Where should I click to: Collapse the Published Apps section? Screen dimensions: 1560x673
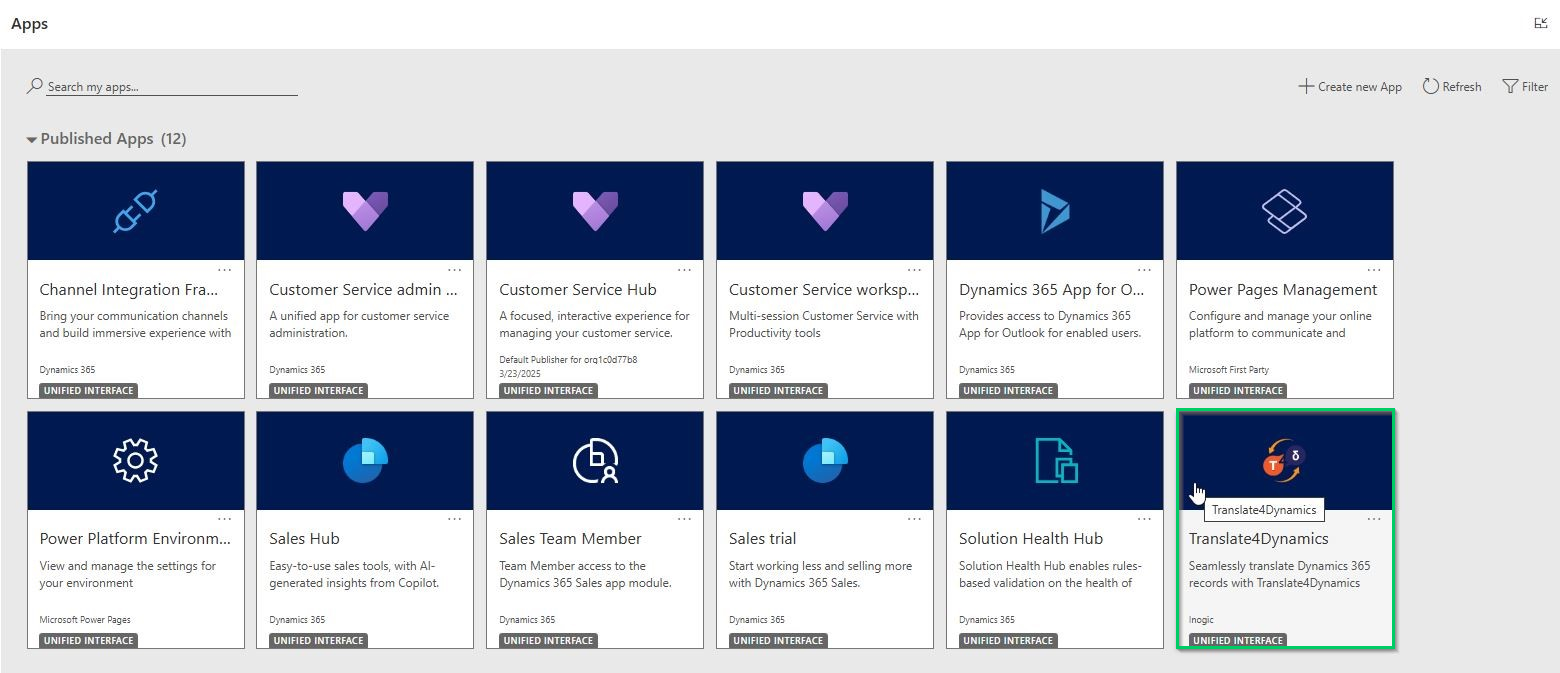click(32, 140)
